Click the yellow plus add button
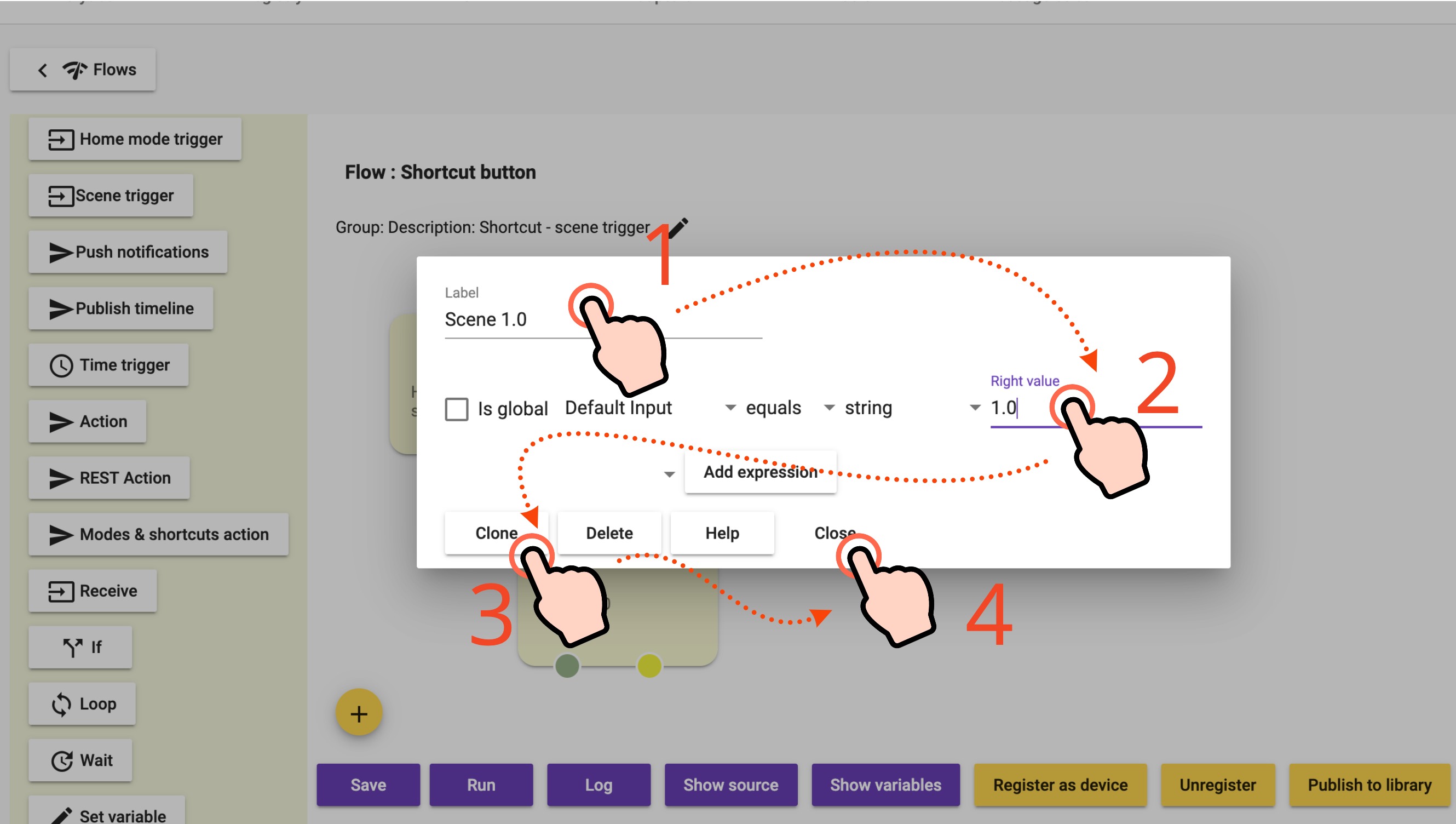The width and height of the screenshot is (1456, 824). 359,713
